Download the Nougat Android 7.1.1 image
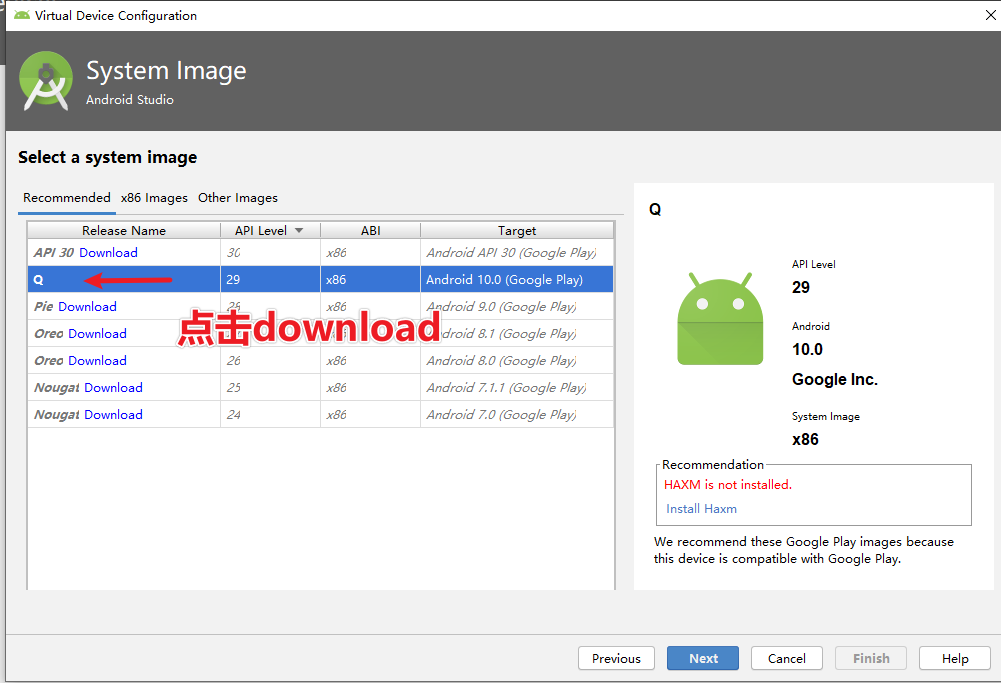 (114, 388)
